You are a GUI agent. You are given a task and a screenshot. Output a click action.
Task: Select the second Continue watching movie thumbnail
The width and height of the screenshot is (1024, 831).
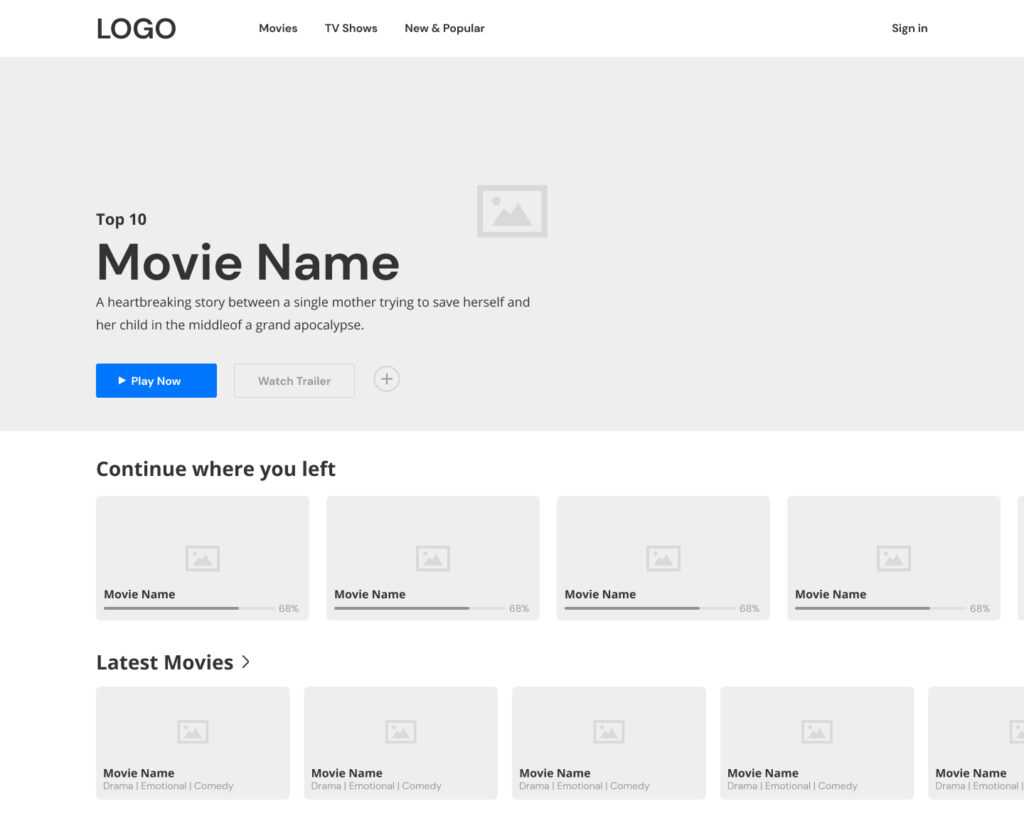coord(432,558)
